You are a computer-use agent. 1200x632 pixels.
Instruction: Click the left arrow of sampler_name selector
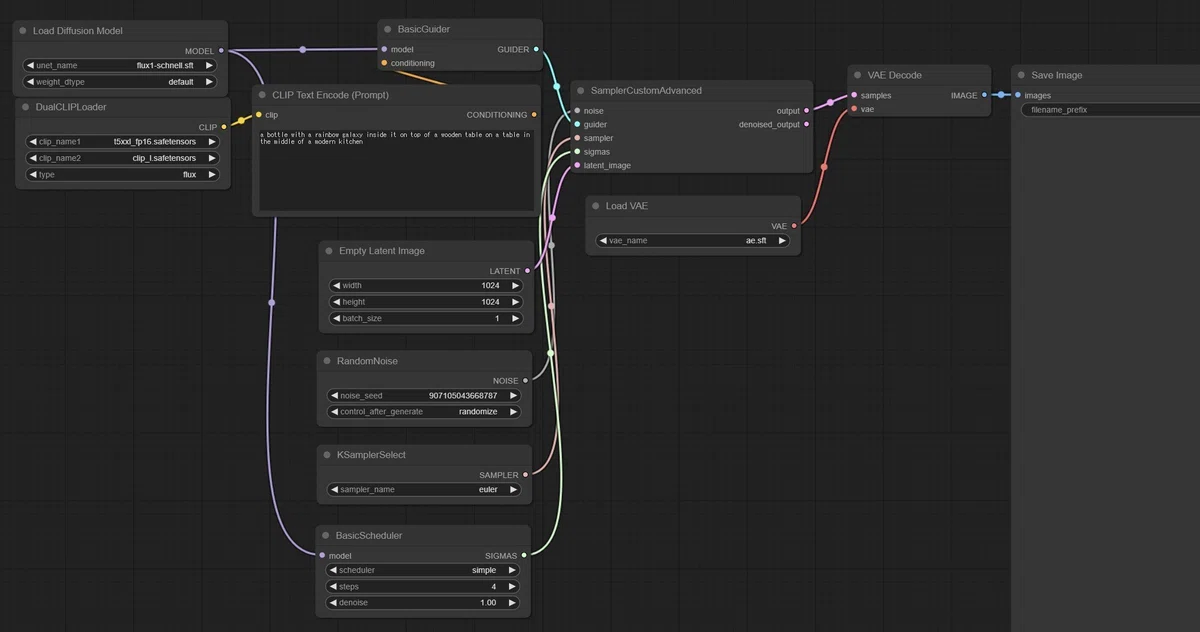coord(335,490)
